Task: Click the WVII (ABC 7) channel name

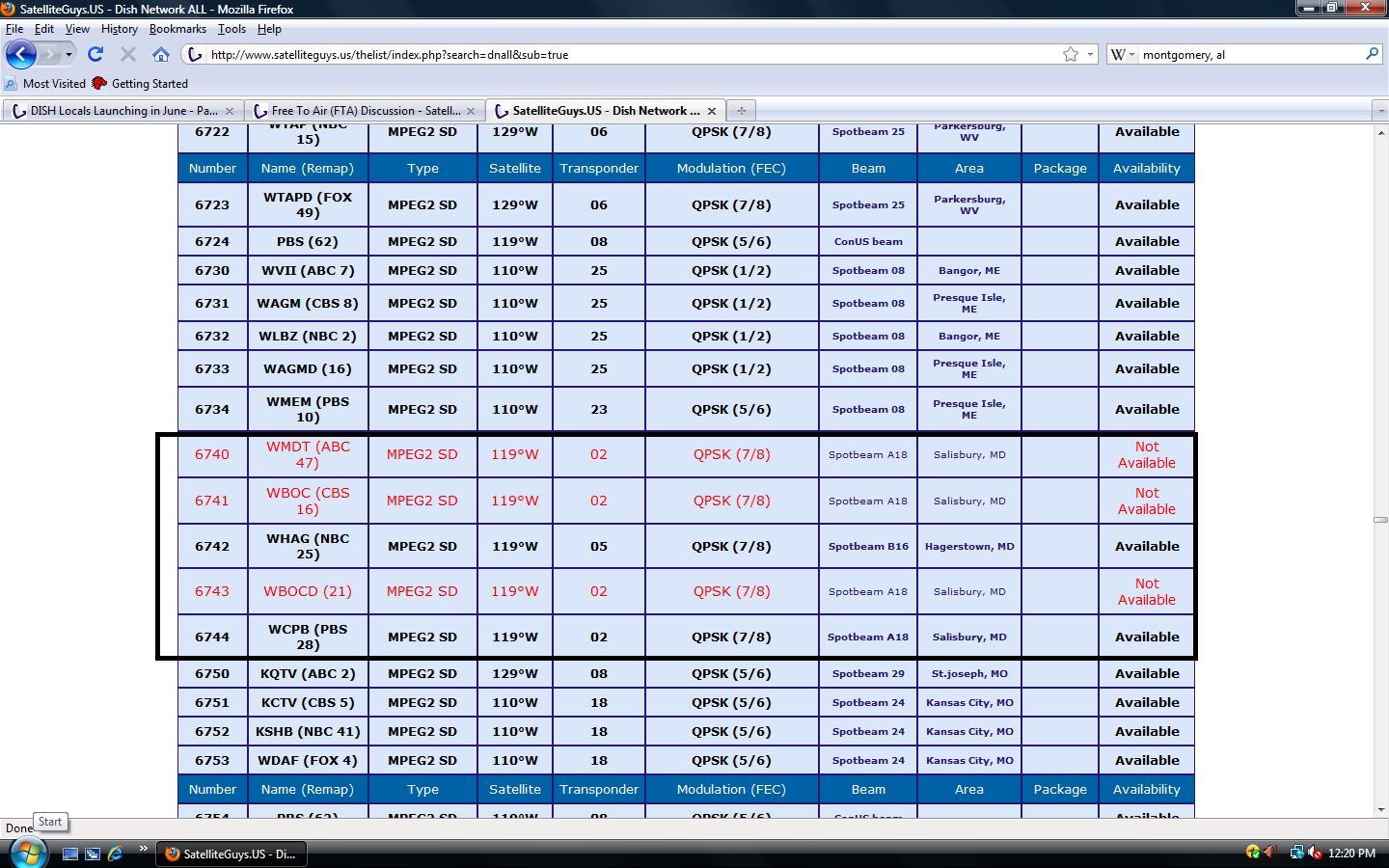Action: point(308,270)
